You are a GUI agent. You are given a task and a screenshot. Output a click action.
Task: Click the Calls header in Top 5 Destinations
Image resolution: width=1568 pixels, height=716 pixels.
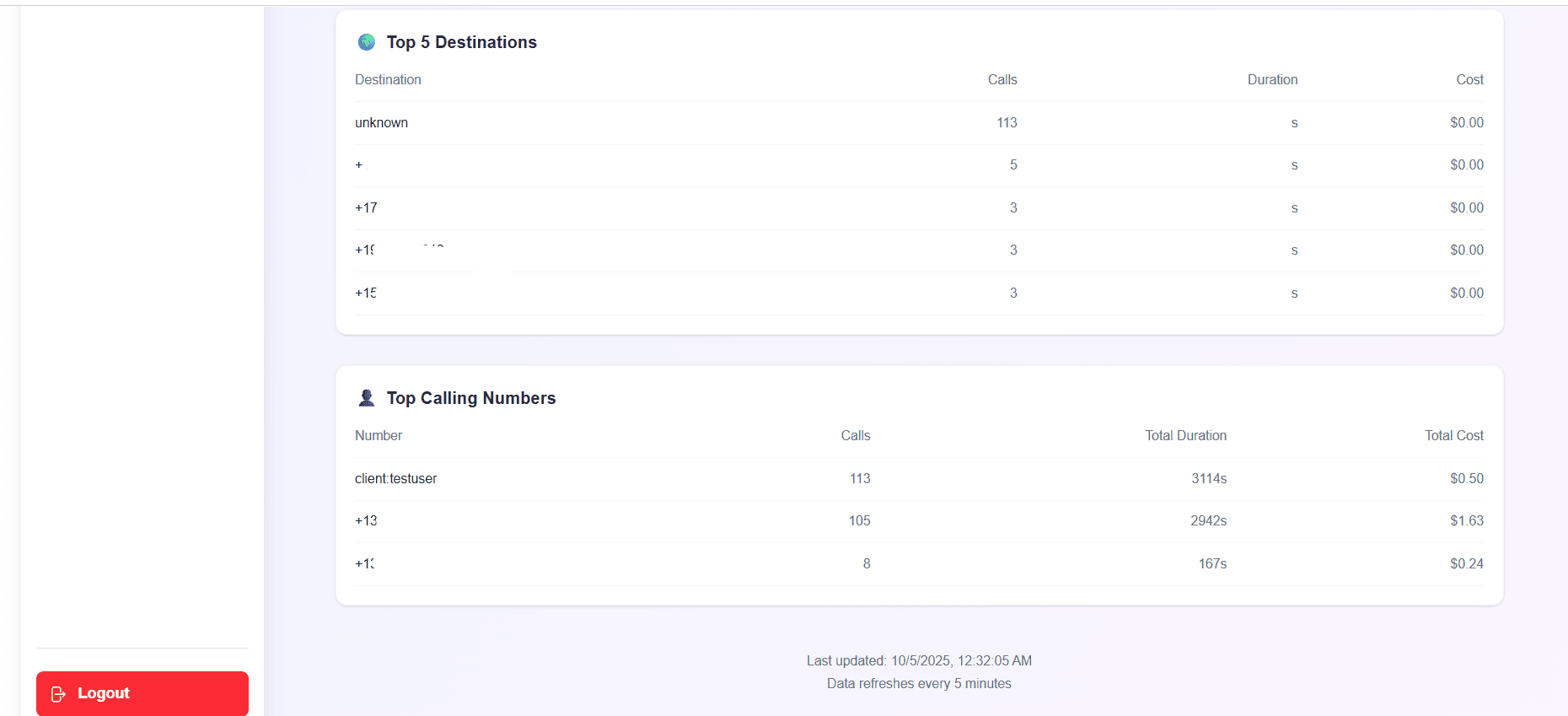(1002, 80)
